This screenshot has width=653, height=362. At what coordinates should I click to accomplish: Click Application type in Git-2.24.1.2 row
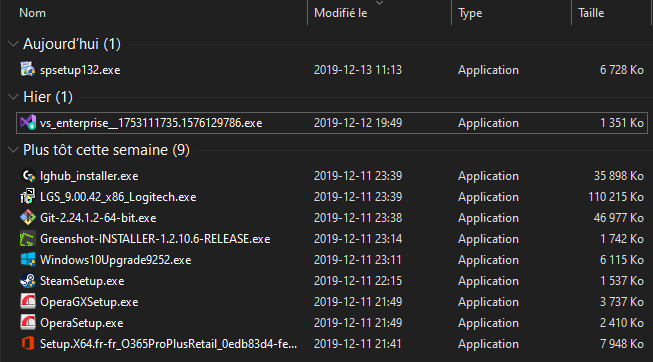click(489, 218)
